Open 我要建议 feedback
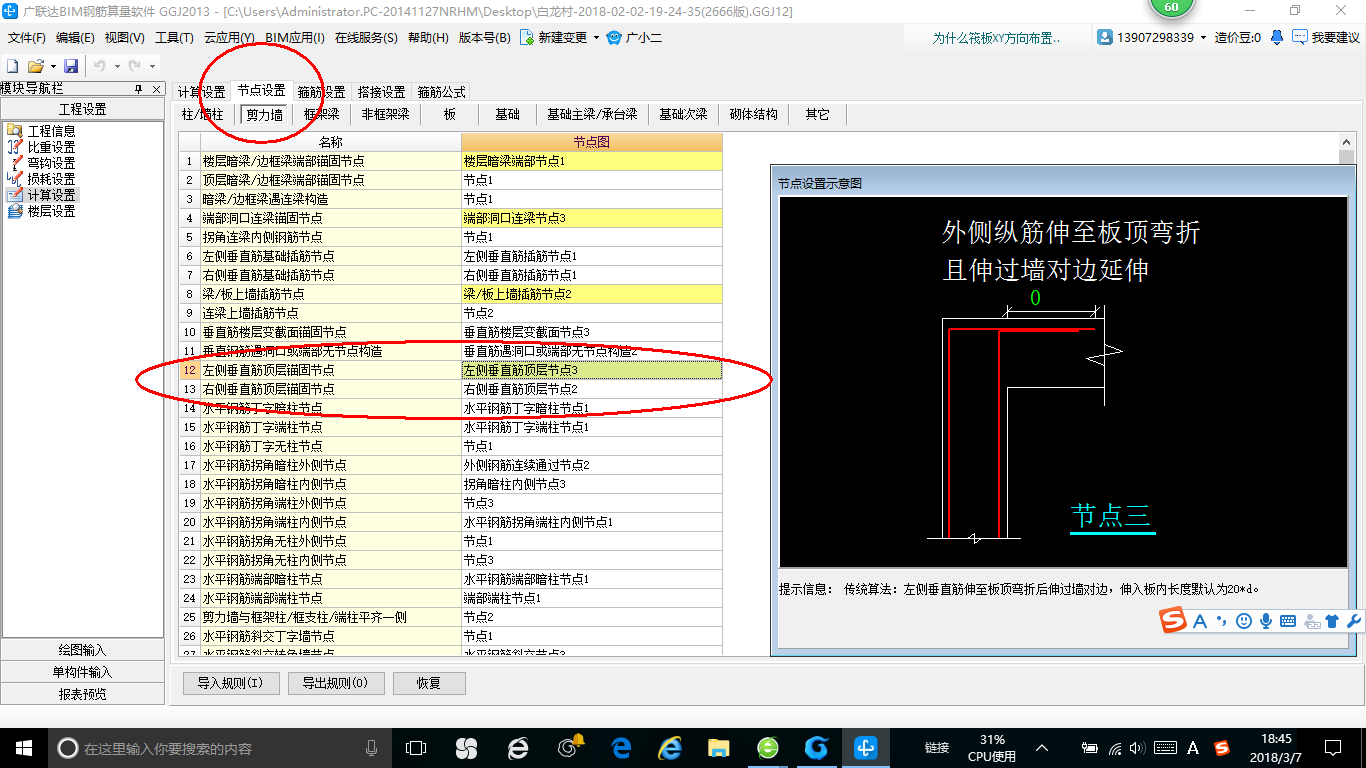Viewport: 1366px width, 768px height. point(1326,37)
